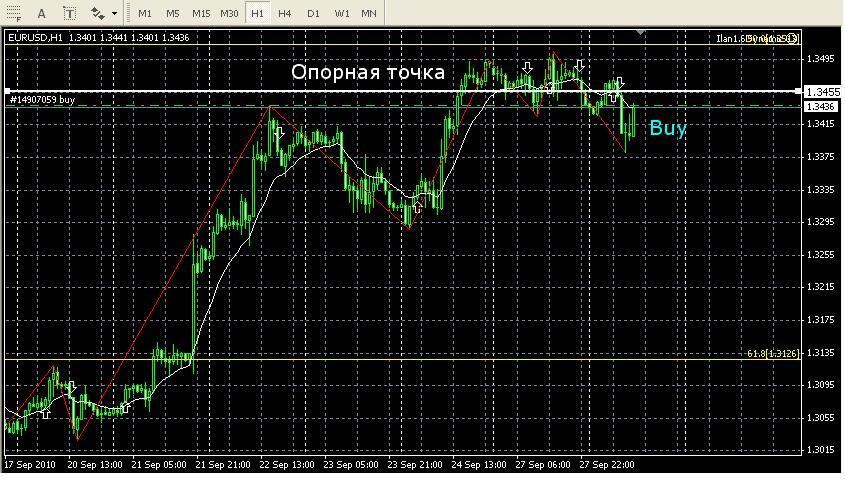The width and height of the screenshot is (845, 485).
Task: Select the active H1 timeframe
Action: click(258, 13)
